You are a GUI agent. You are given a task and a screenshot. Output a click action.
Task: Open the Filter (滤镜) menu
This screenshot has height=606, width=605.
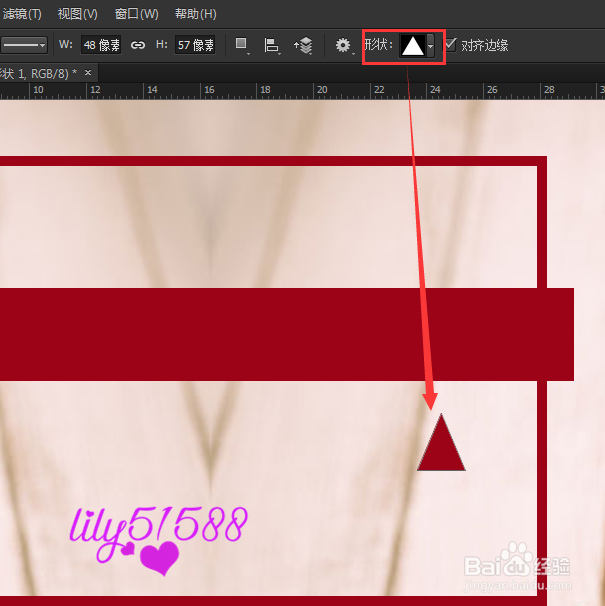click(x=21, y=14)
